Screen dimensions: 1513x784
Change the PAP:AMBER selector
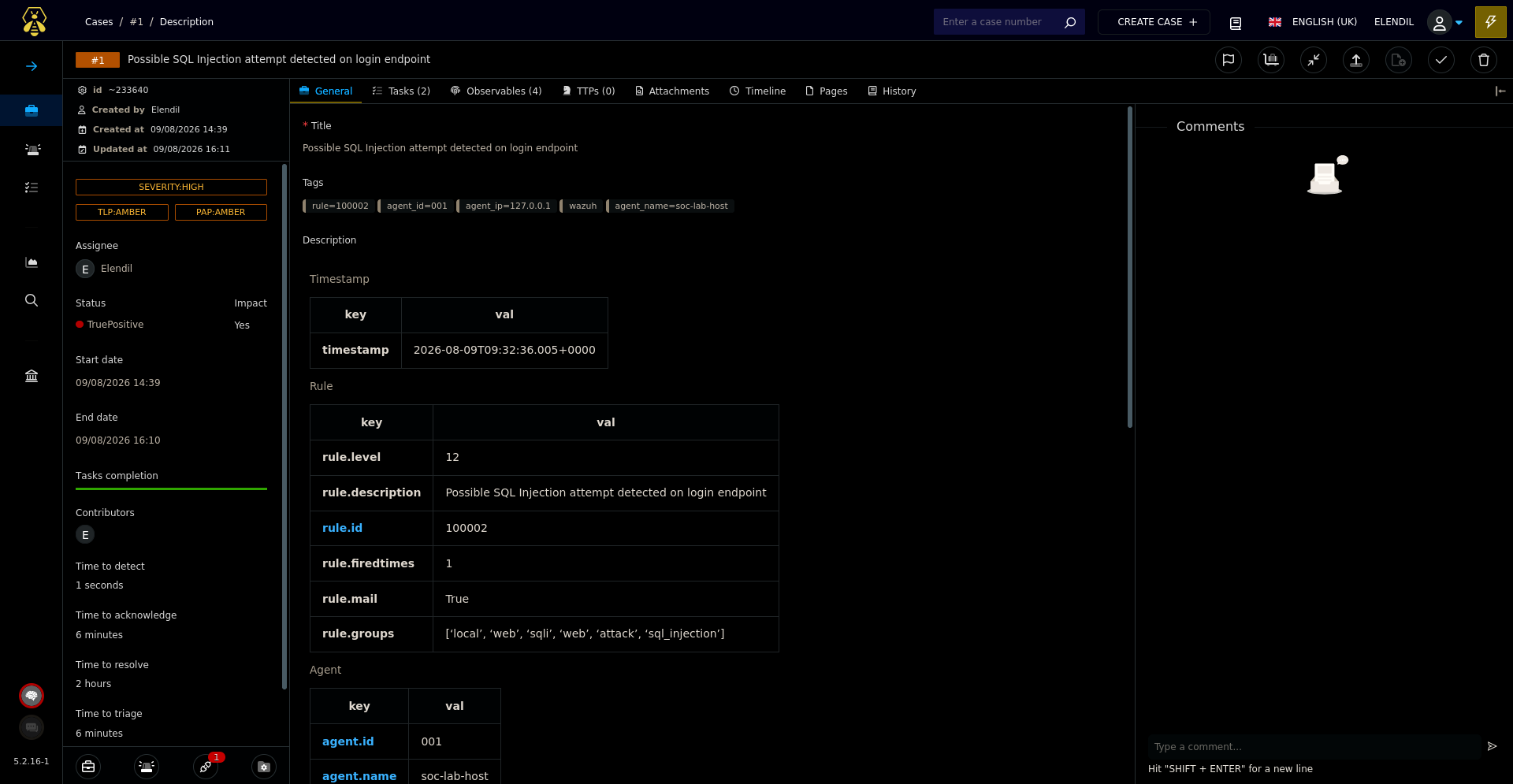click(221, 212)
